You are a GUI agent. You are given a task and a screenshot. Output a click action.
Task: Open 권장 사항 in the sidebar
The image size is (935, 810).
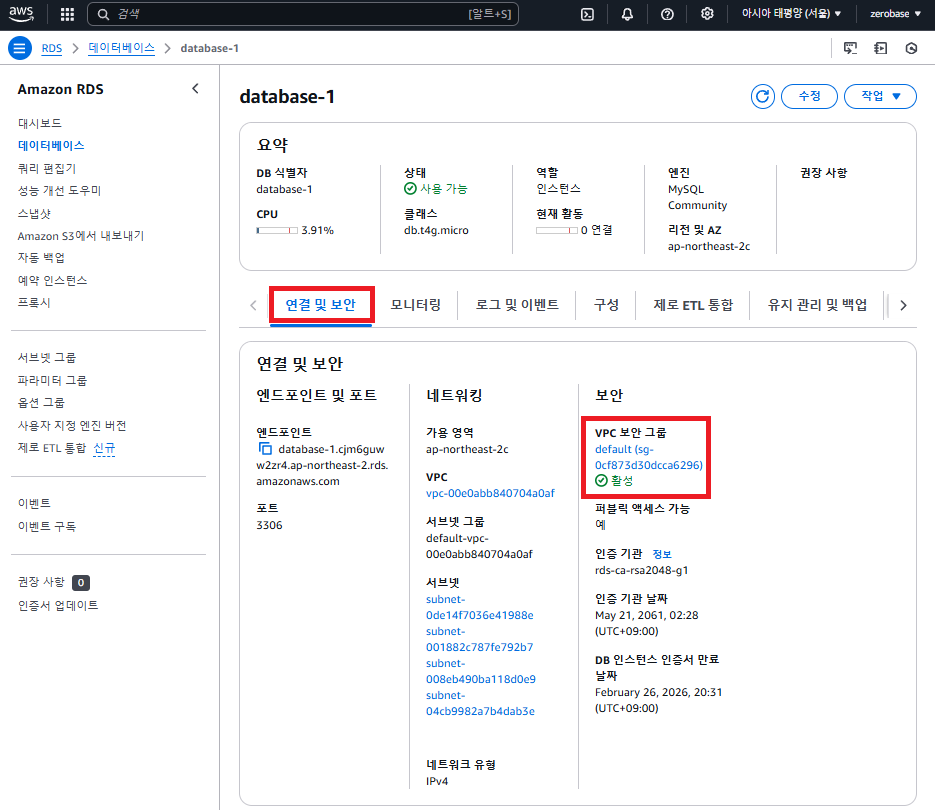coord(41,582)
